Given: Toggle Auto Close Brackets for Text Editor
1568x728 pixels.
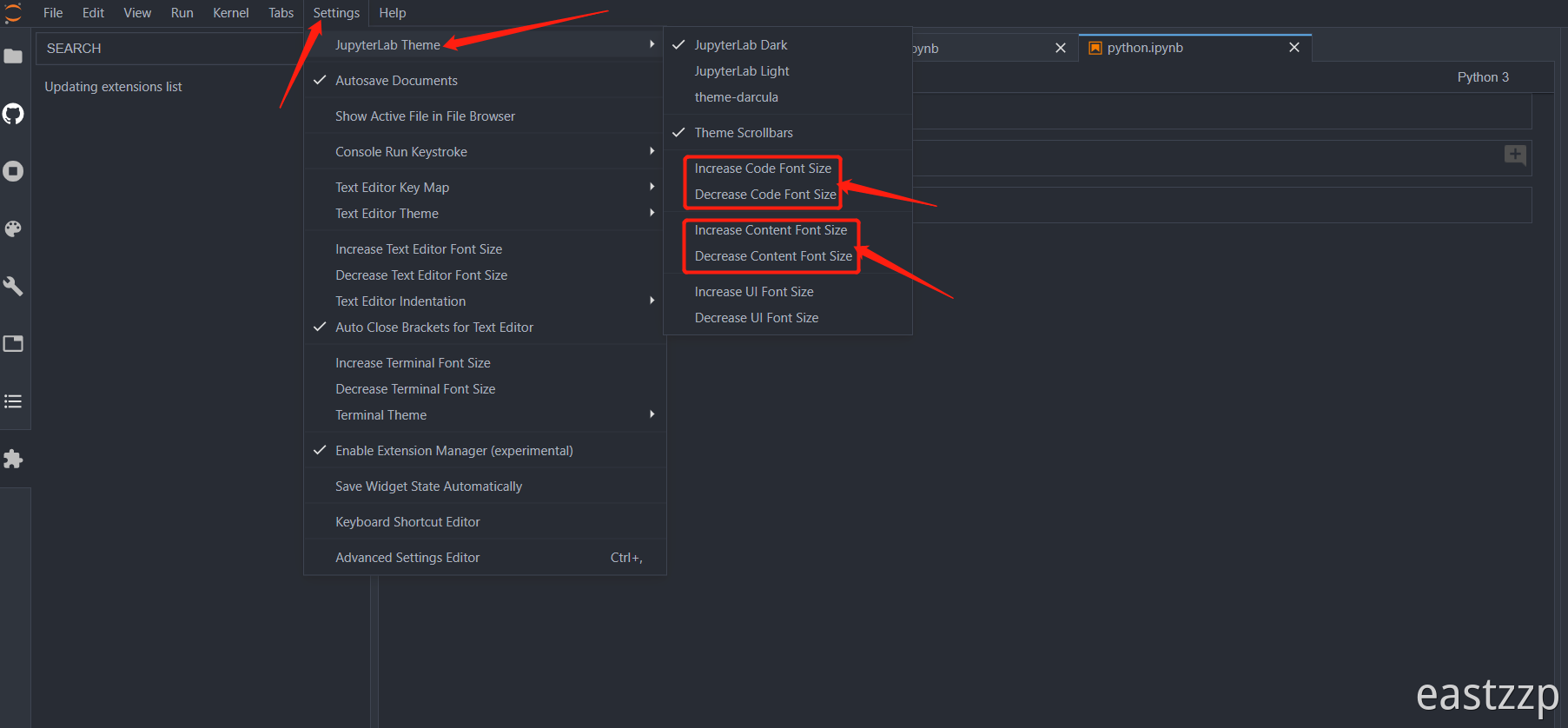Looking at the screenshot, I should [x=485, y=328].
